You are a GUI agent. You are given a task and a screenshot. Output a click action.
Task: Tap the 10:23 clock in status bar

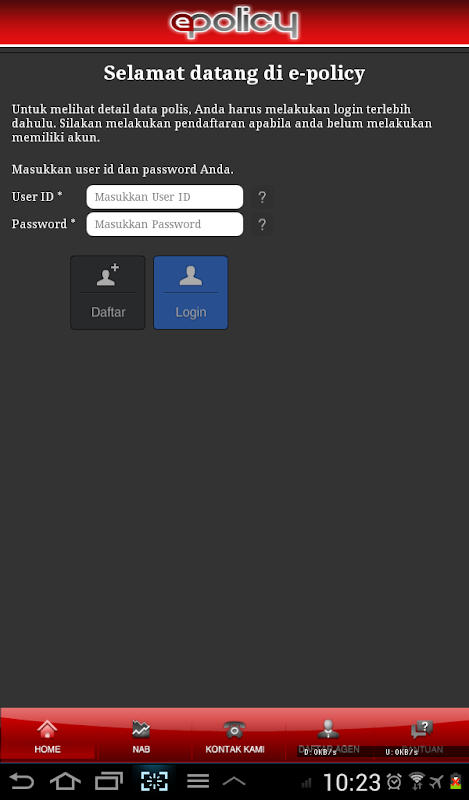(x=352, y=782)
